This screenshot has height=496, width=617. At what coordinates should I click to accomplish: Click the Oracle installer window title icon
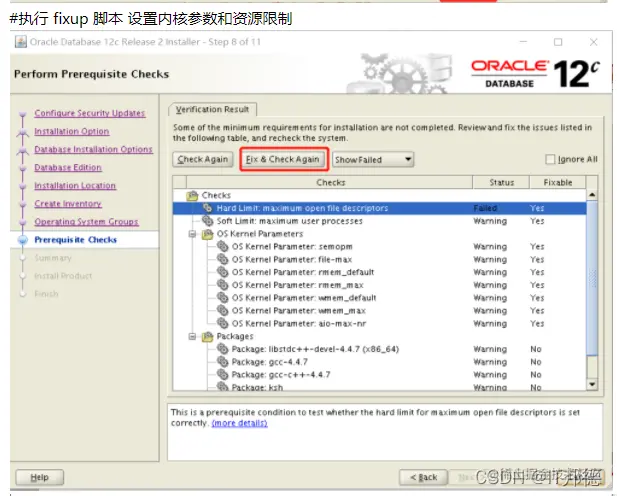(20, 42)
